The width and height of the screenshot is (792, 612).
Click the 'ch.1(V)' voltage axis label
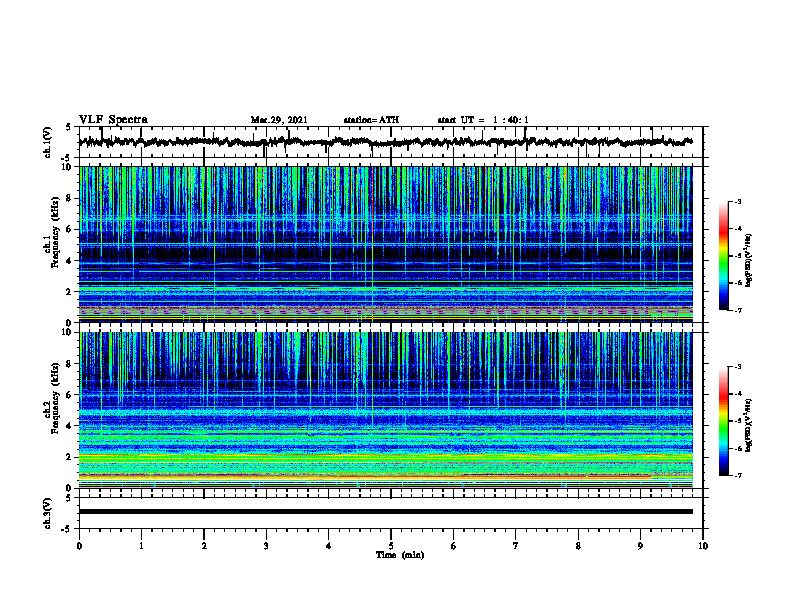tap(48, 142)
